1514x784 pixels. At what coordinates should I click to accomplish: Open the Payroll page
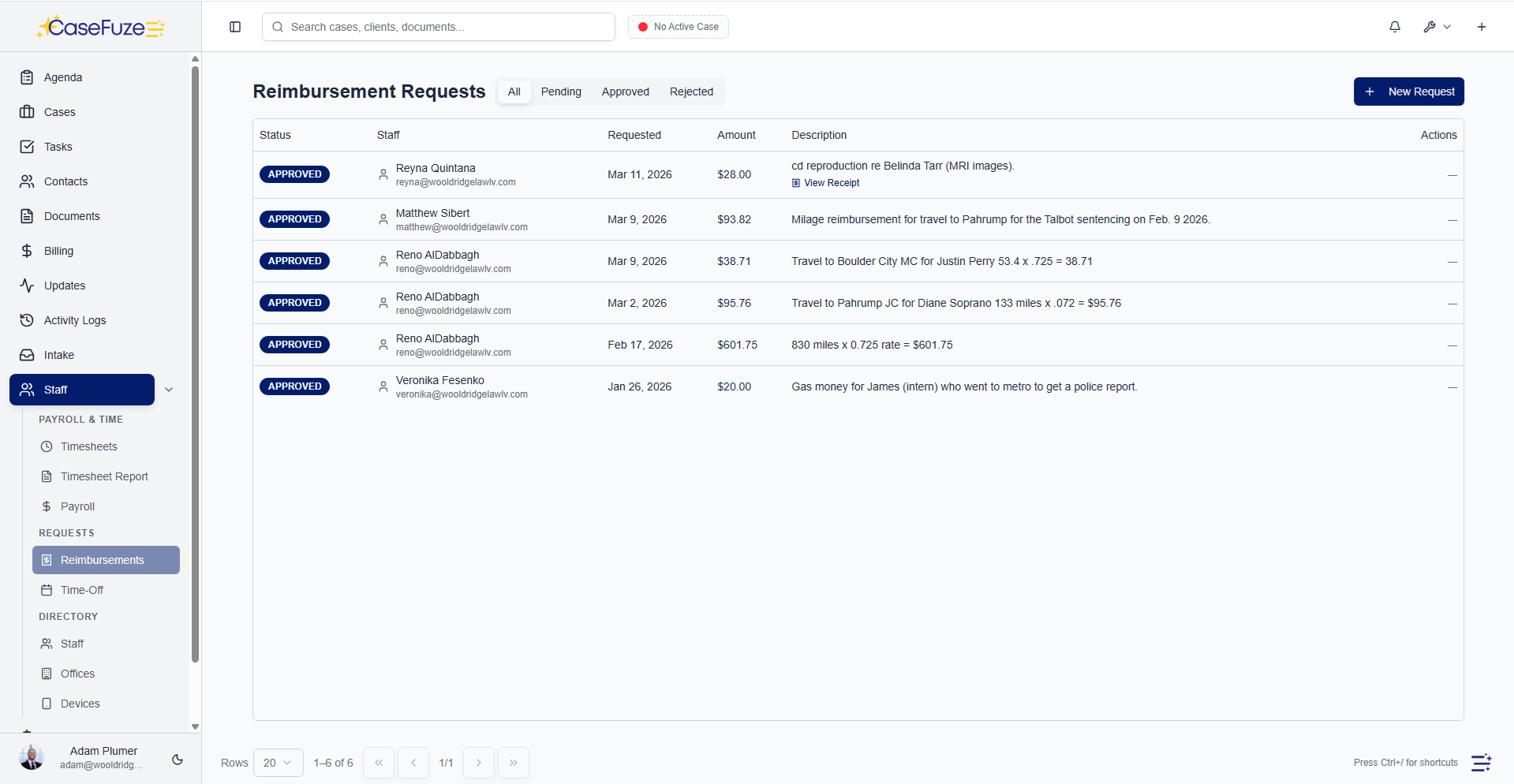tap(78, 506)
